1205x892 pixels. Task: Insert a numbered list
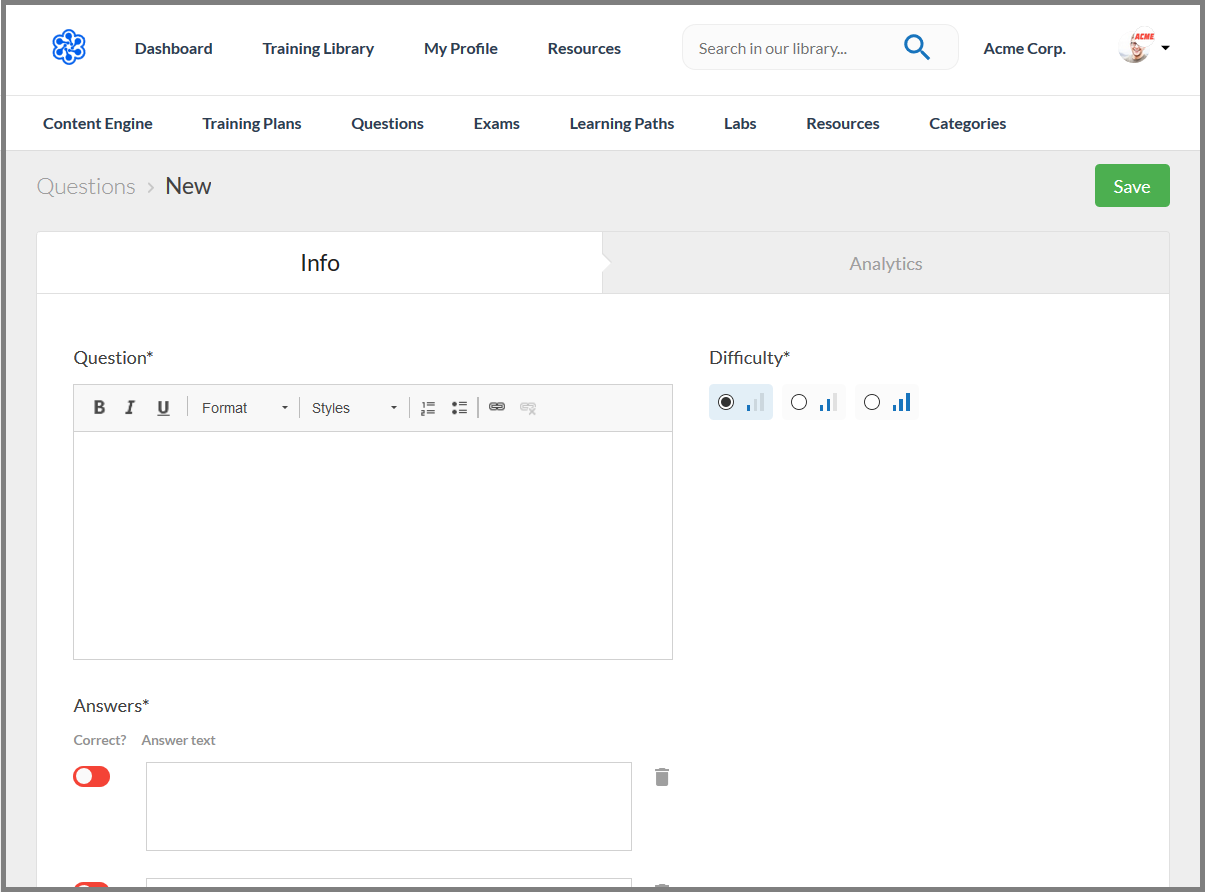(x=428, y=407)
